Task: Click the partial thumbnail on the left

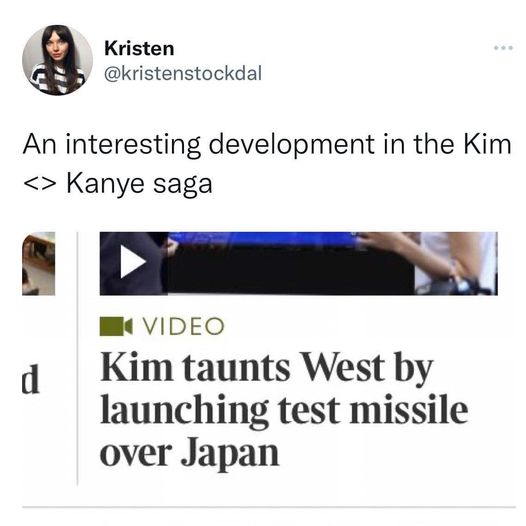Action: 39,264
